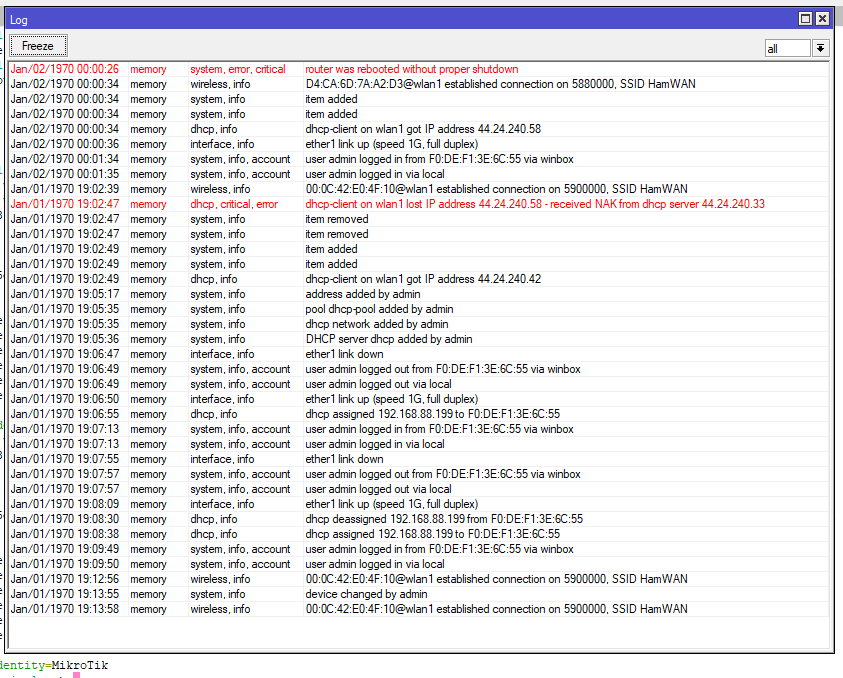This screenshot has width=843, height=678.
Task: Select the 19:06:47 'ether1 link down' entry
Action: click(344, 354)
